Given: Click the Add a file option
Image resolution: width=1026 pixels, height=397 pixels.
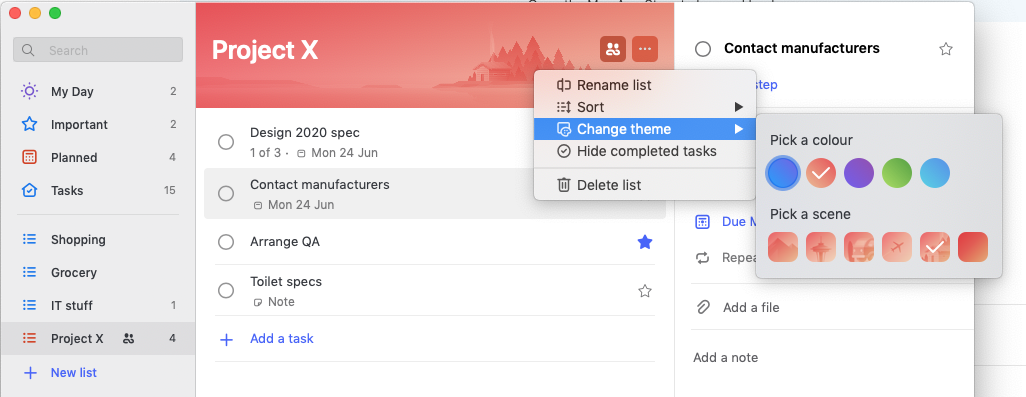Looking at the screenshot, I should tap(751, 307).
